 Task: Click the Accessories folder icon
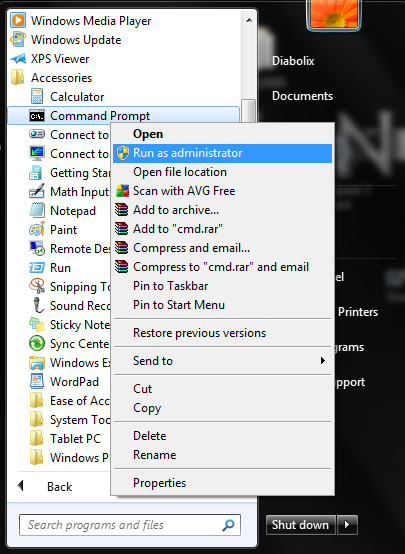[x=18, y=77]
